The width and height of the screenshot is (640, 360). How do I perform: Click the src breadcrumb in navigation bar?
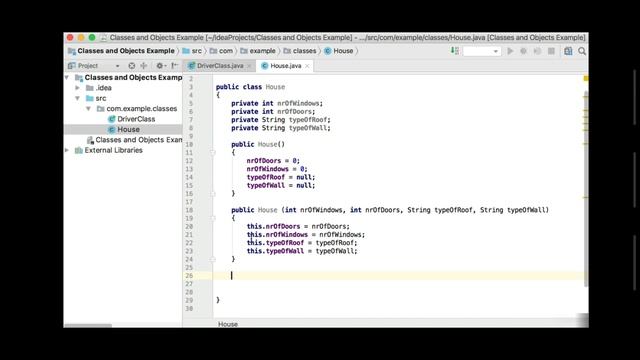[x=192, y=51]
